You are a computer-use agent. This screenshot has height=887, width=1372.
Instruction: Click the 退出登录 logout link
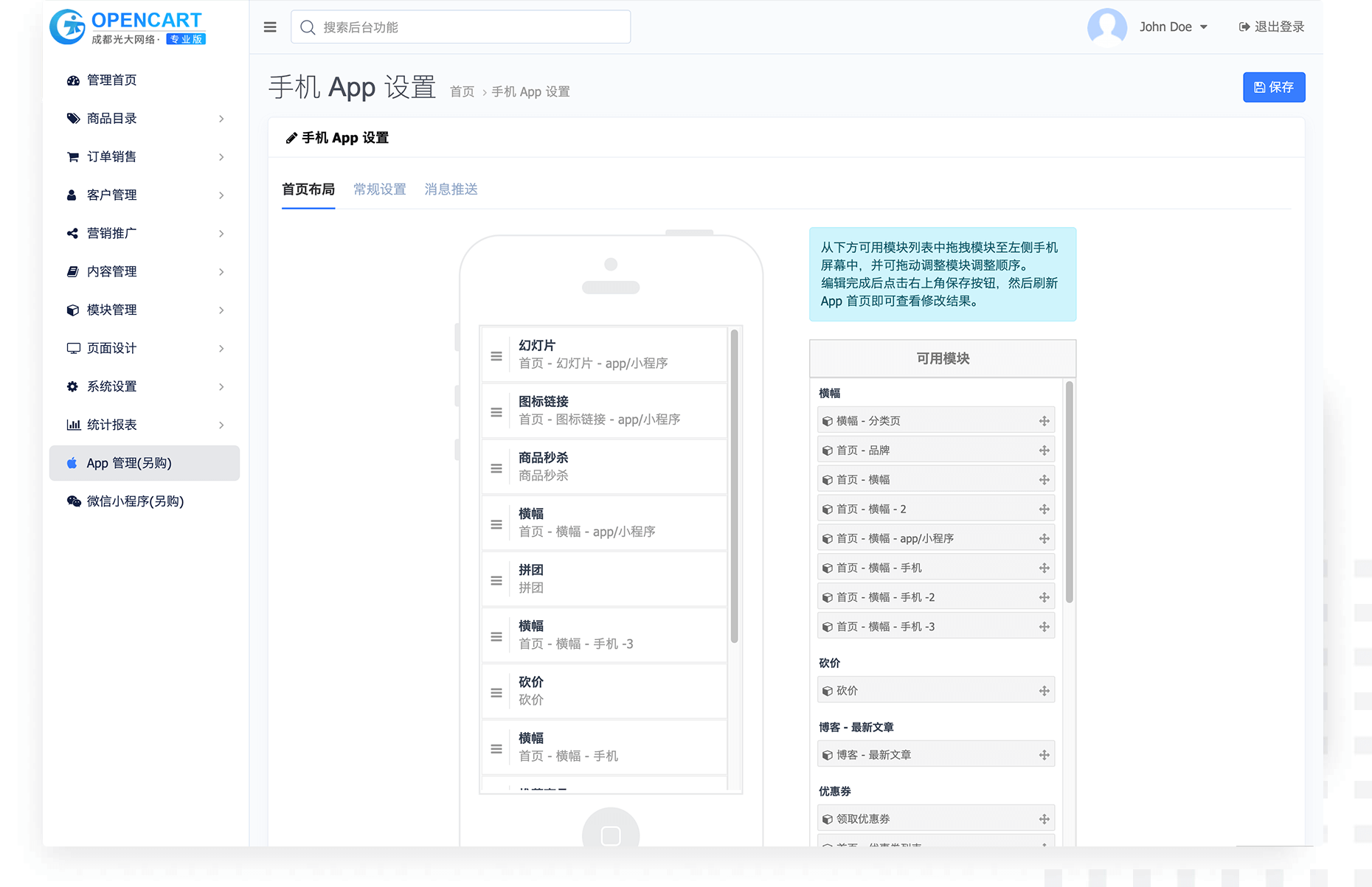[x=1272, y=27]
